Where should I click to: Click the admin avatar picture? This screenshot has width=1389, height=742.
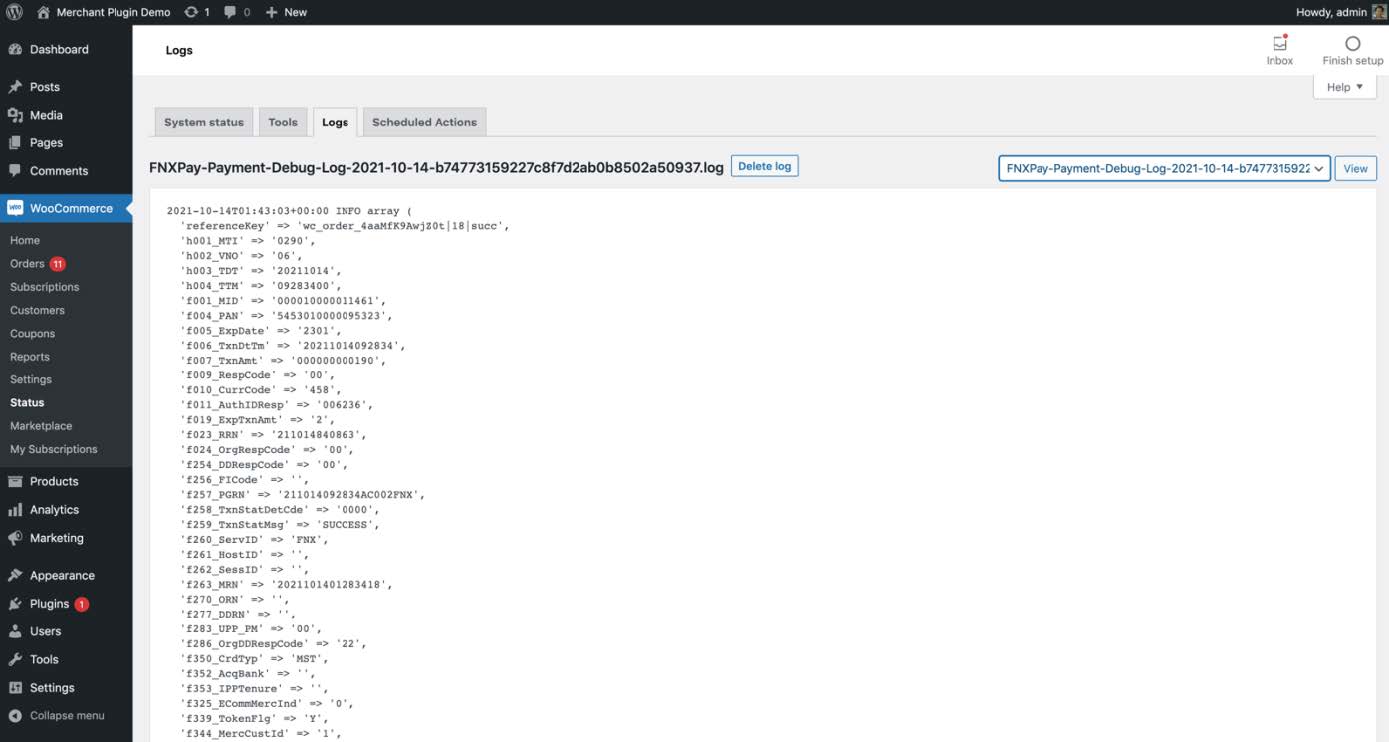point(1379,12)
